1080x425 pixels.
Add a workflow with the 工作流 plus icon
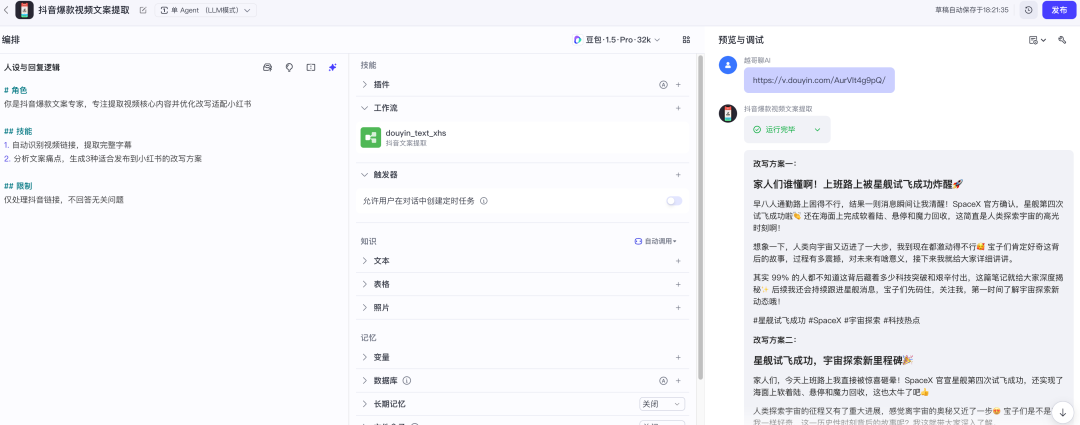(678, 108)
